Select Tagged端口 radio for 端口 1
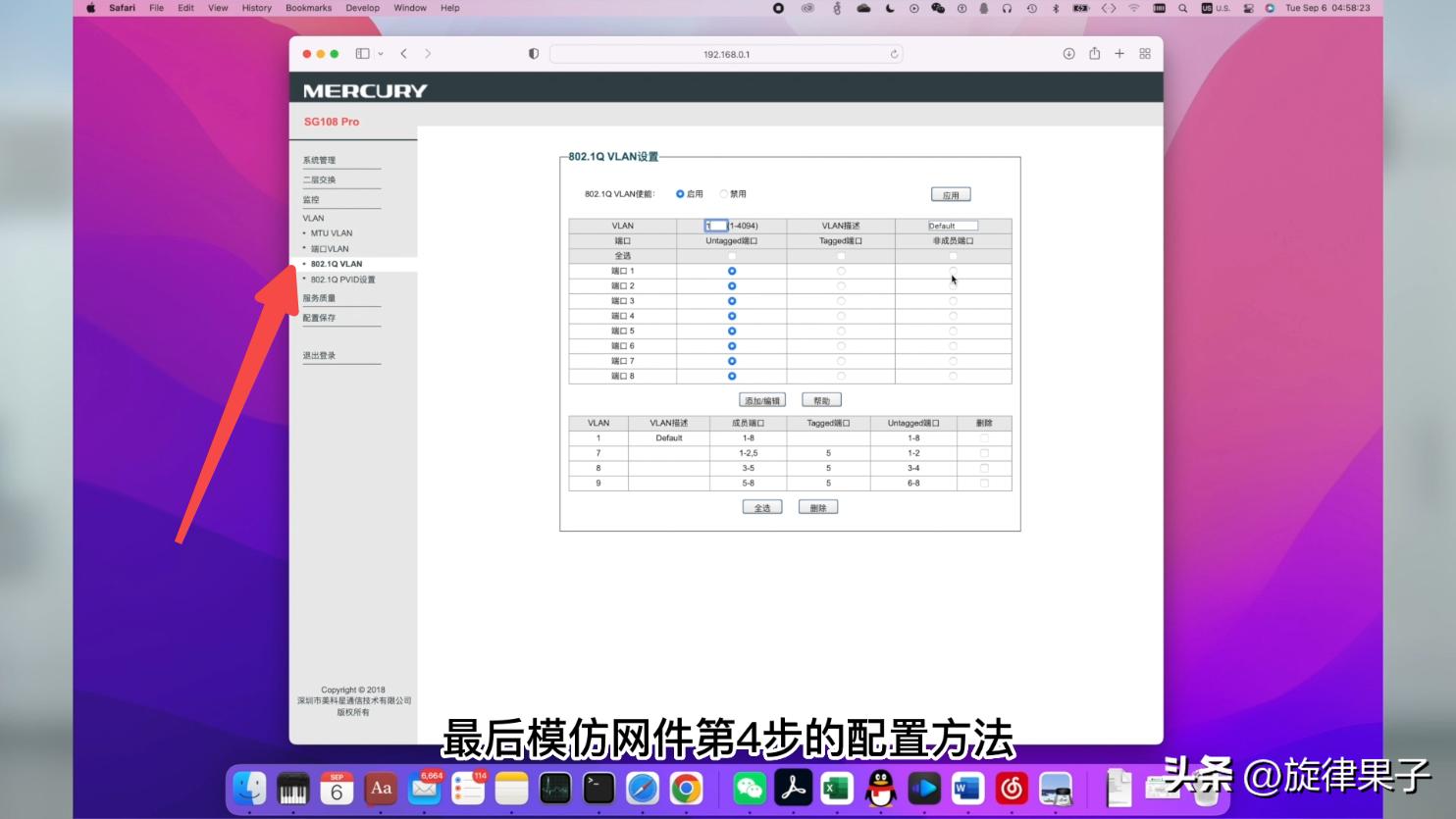1456x819 pixels. tap(841, 270)
